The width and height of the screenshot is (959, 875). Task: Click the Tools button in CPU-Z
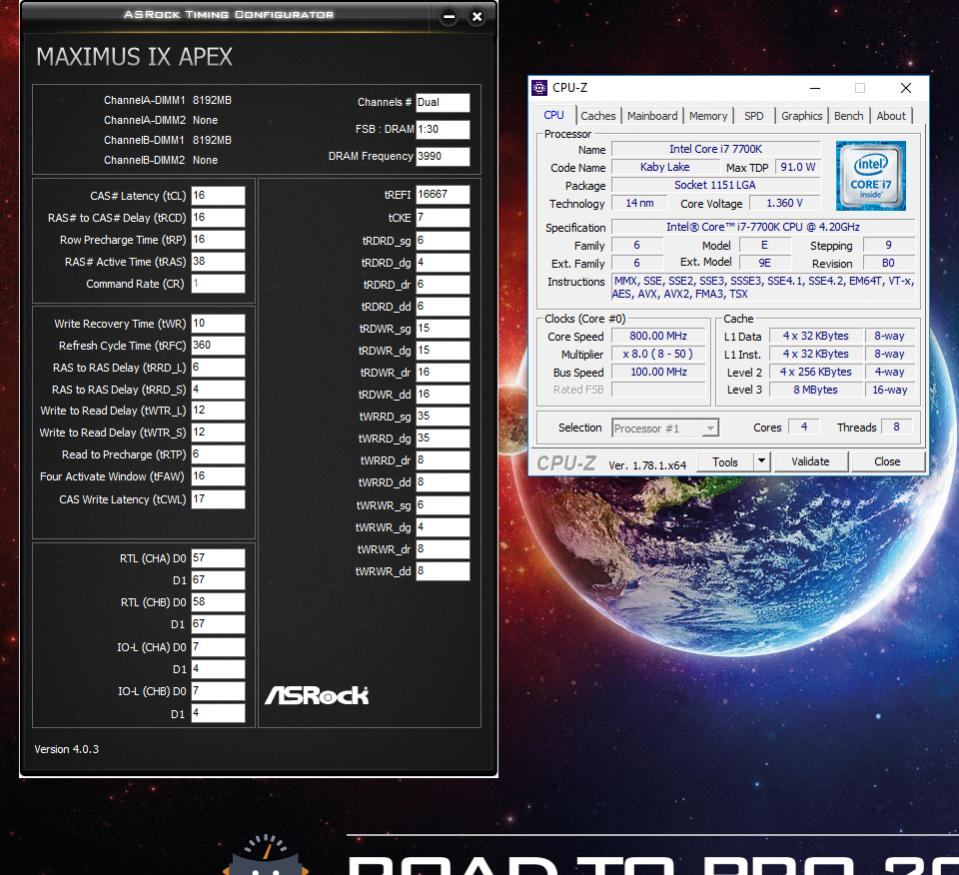click(725, 462)
